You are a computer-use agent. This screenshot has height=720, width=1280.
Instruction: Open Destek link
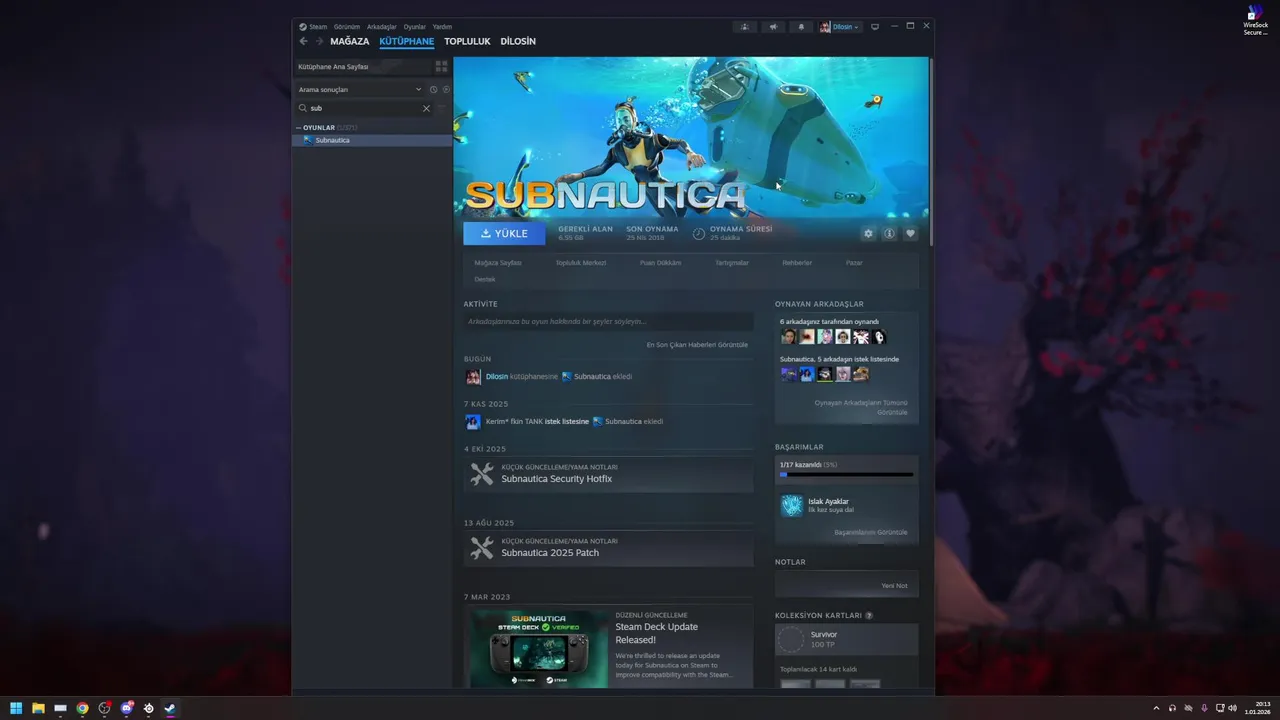point(485,279)
